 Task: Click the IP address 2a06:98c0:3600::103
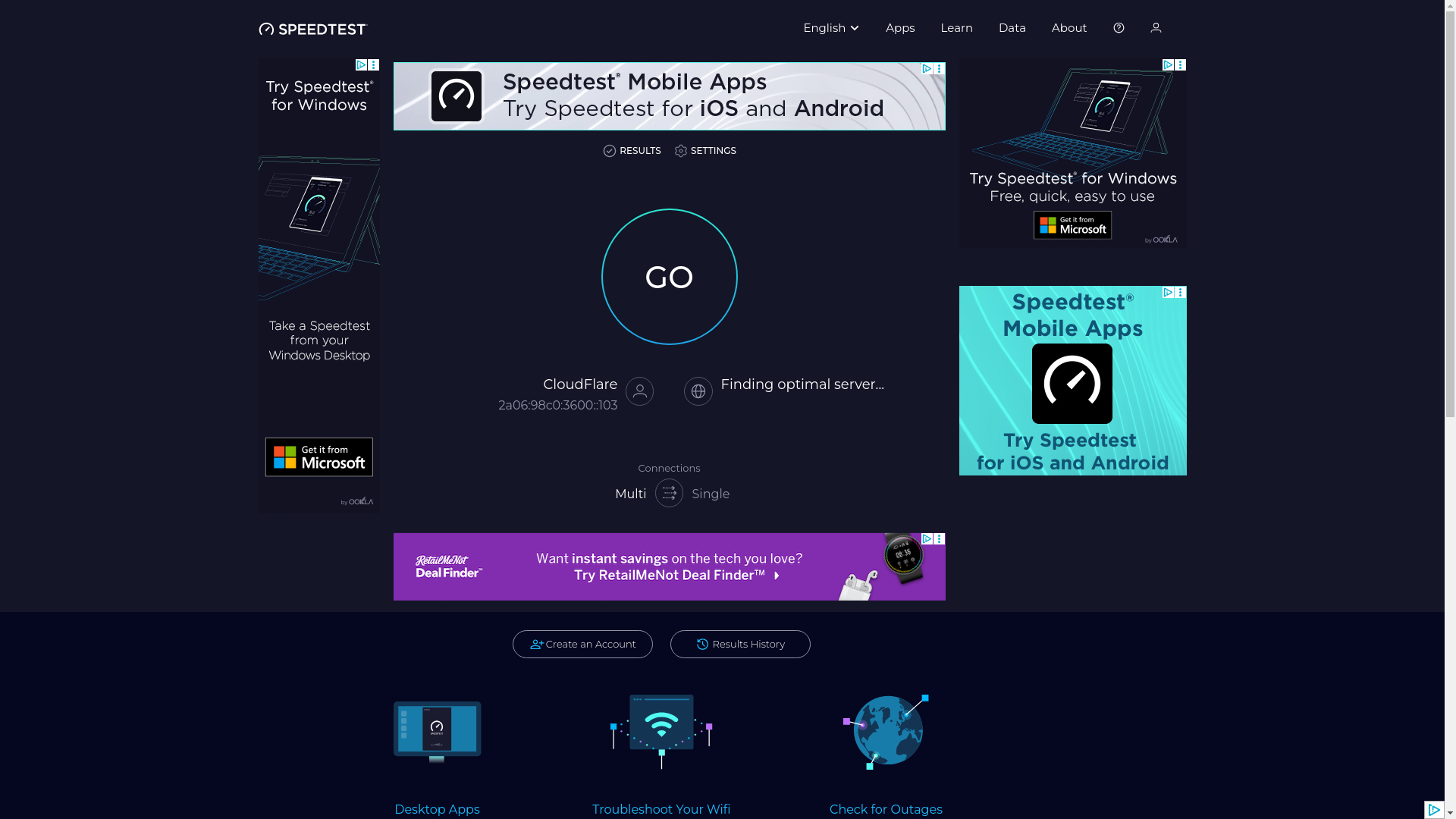(557, 406)
